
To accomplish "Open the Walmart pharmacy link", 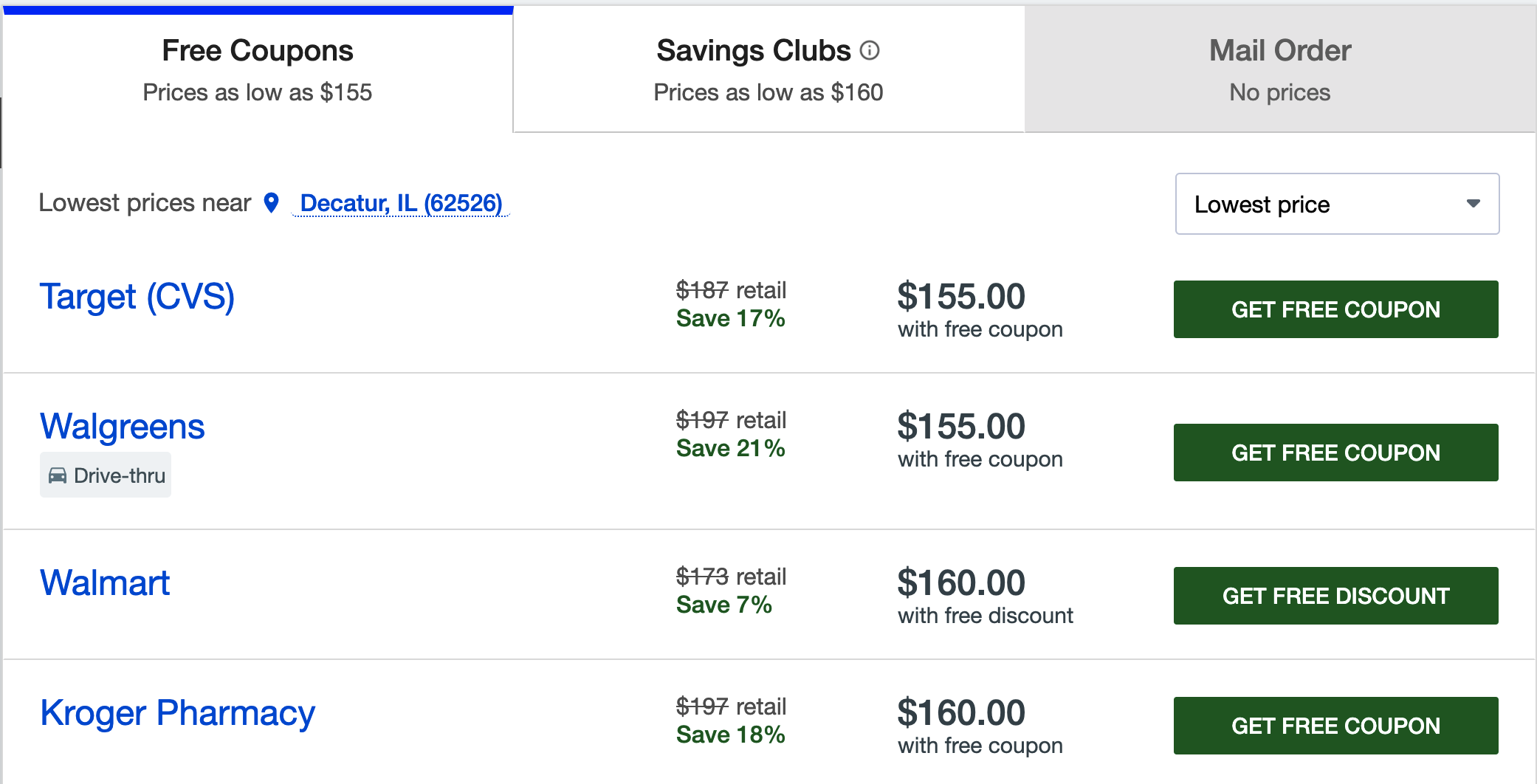I will point(105,583).
